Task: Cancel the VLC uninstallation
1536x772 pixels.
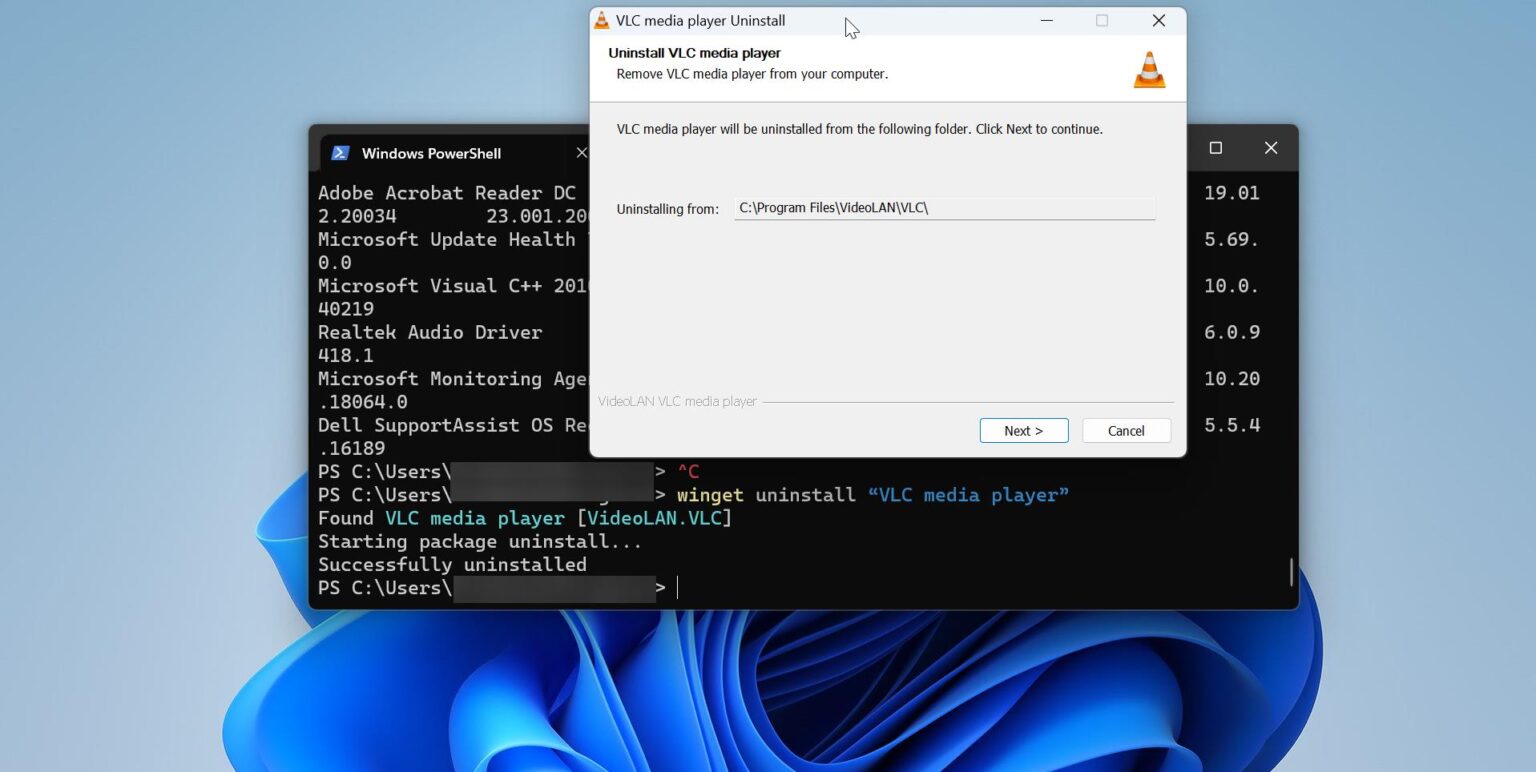Action: [x=1126, y=430]
